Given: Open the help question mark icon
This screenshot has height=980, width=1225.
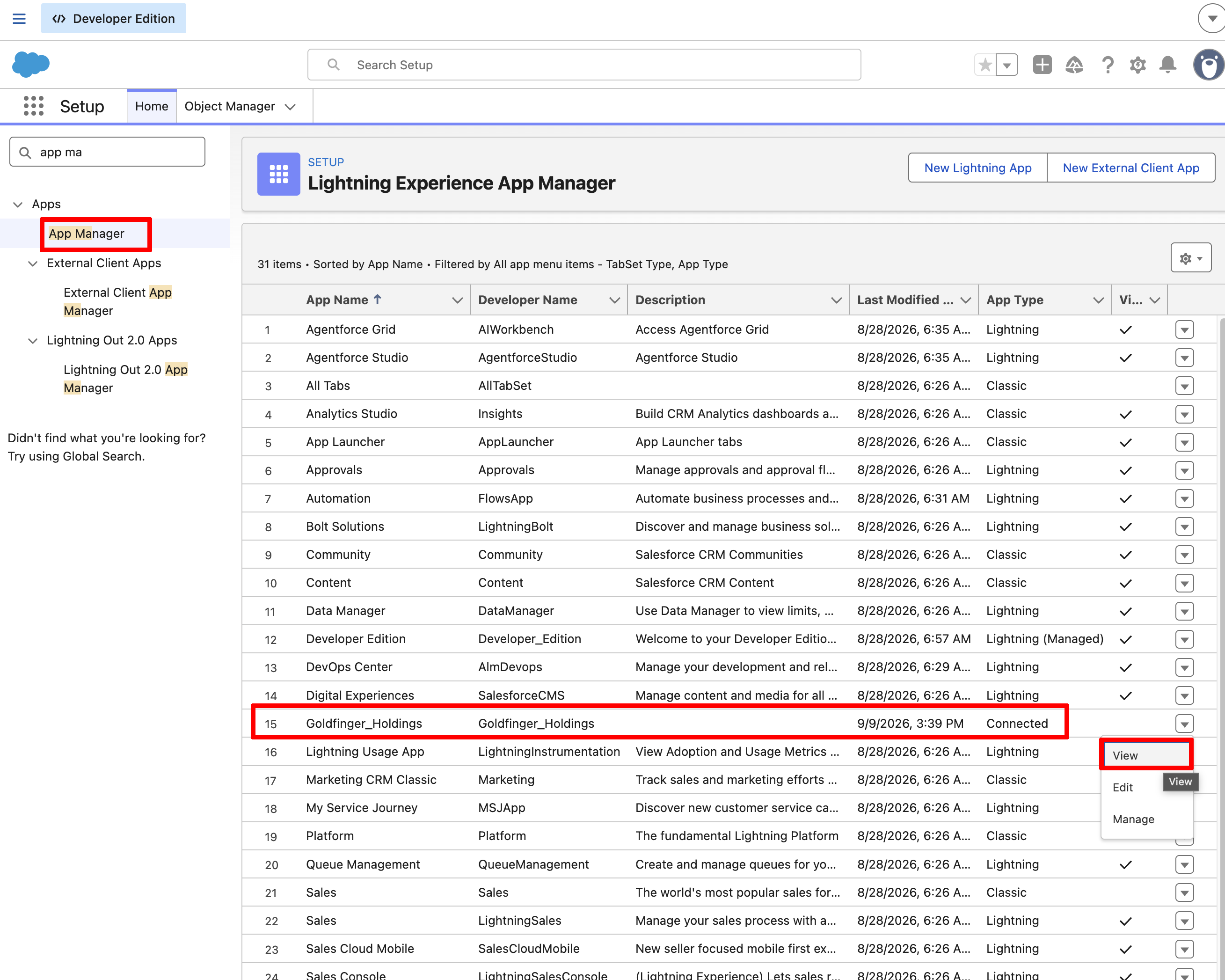Looking at the screenshot, I should pyautogui.click(x=1107, y=65).
